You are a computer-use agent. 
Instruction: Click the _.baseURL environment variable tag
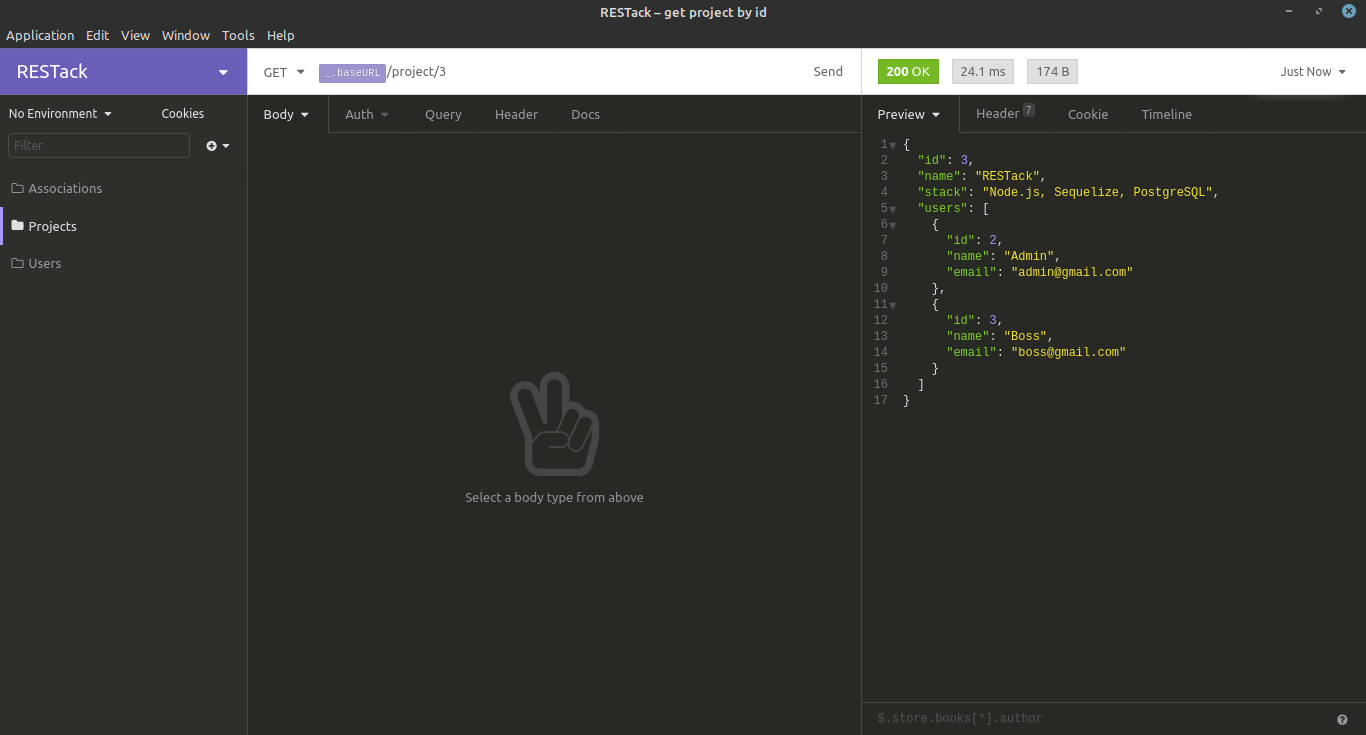(352, 73)
